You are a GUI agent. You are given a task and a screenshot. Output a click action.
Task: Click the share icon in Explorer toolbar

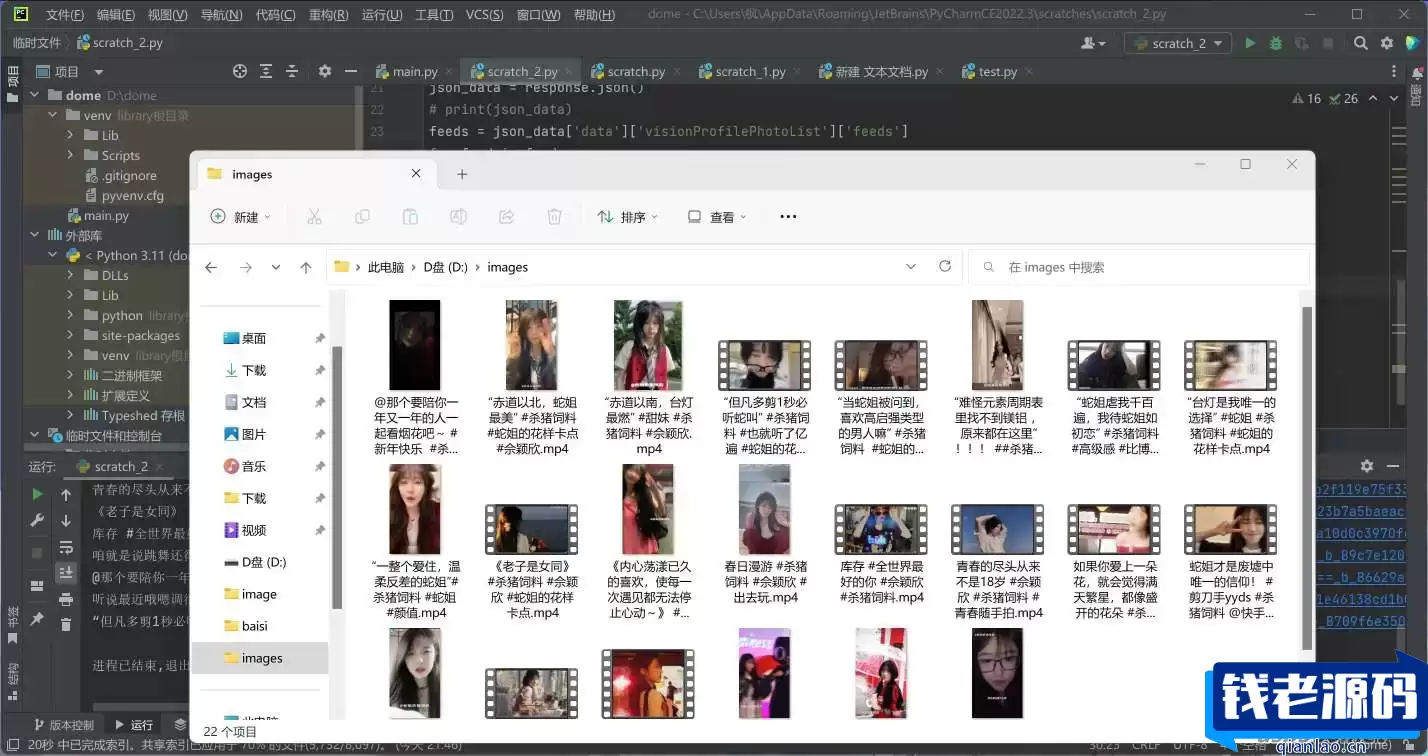(x=507, y=217)
